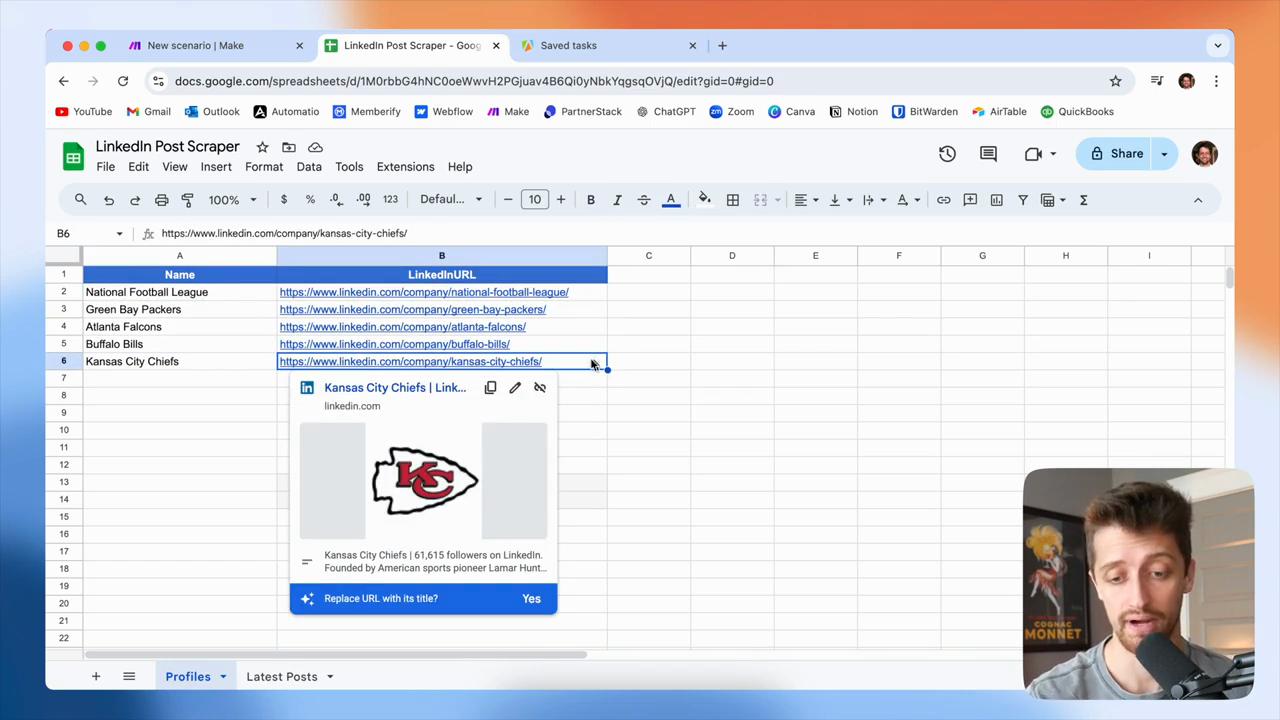Open the borders tool
Screen dimensions: 1280x720
[733, 200]
